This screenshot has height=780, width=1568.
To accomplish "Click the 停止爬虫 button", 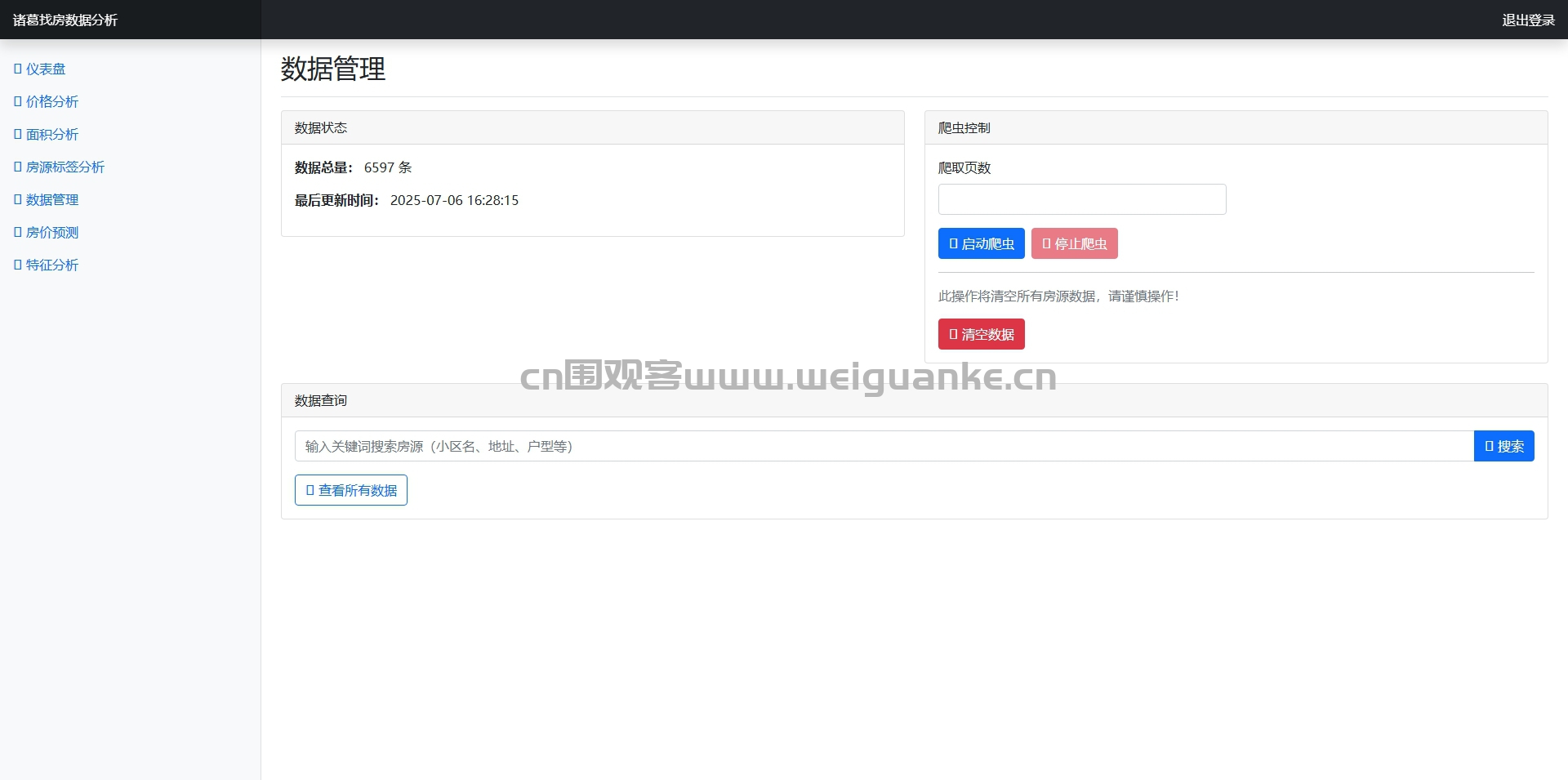I will coord(1074,243).
